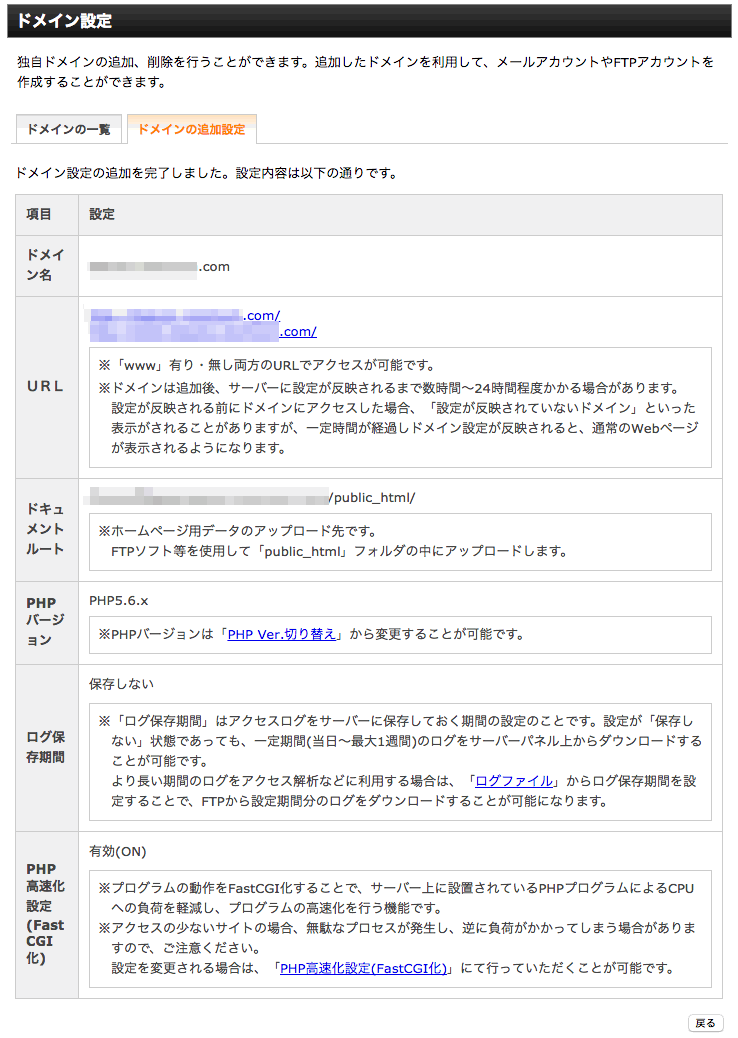
Task: Select the URL row label
Action: click(45, 386)
